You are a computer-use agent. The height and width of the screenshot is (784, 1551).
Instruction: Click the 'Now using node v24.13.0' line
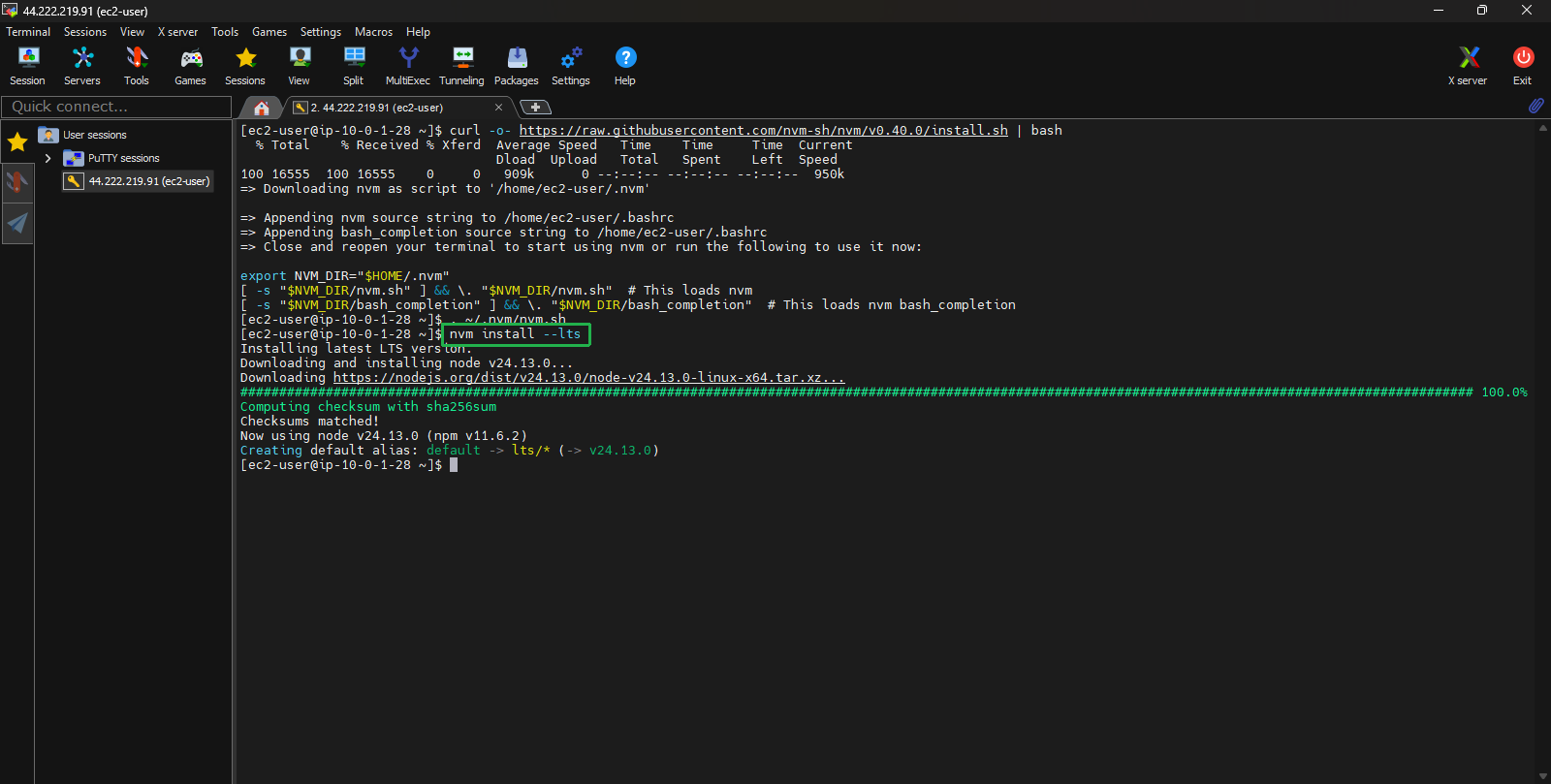384,436
